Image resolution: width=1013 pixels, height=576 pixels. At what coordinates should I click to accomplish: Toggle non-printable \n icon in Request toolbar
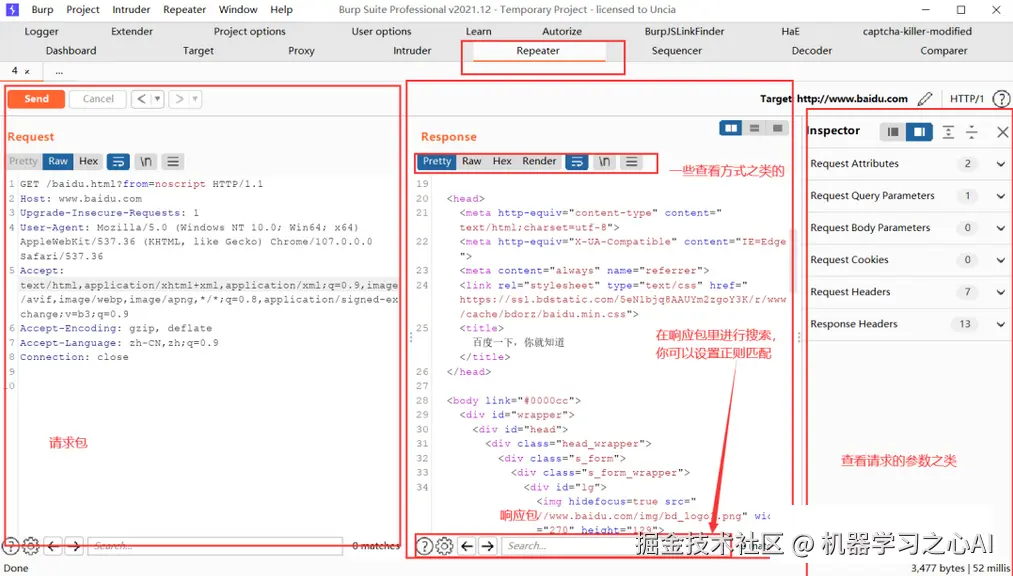tap(146, 161)
